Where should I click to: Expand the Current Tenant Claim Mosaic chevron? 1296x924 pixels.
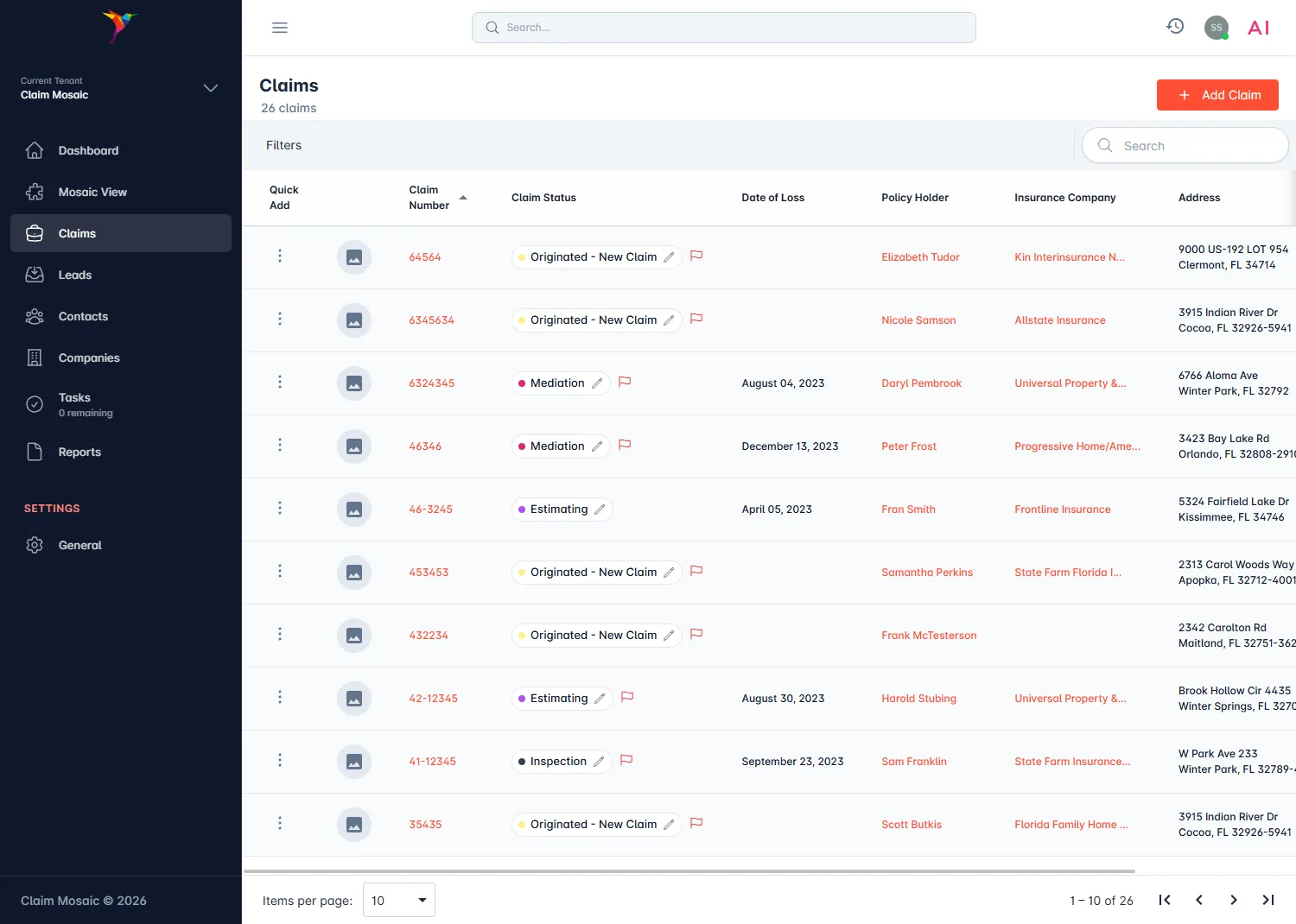[210, 88]
